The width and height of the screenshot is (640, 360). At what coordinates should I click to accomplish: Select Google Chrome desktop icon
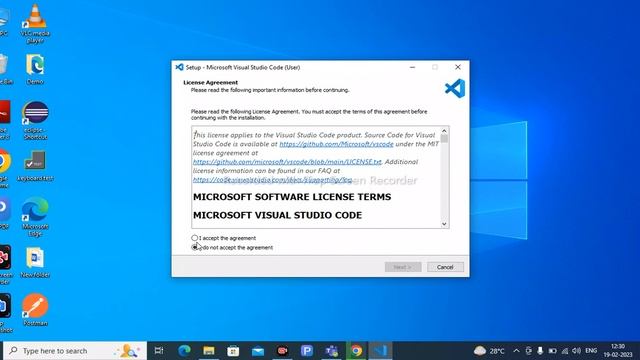pos(4,169)
